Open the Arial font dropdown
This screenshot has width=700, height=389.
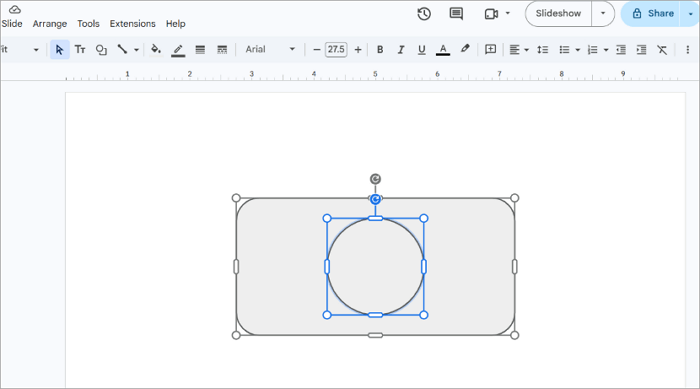click(x=270, y=50)
